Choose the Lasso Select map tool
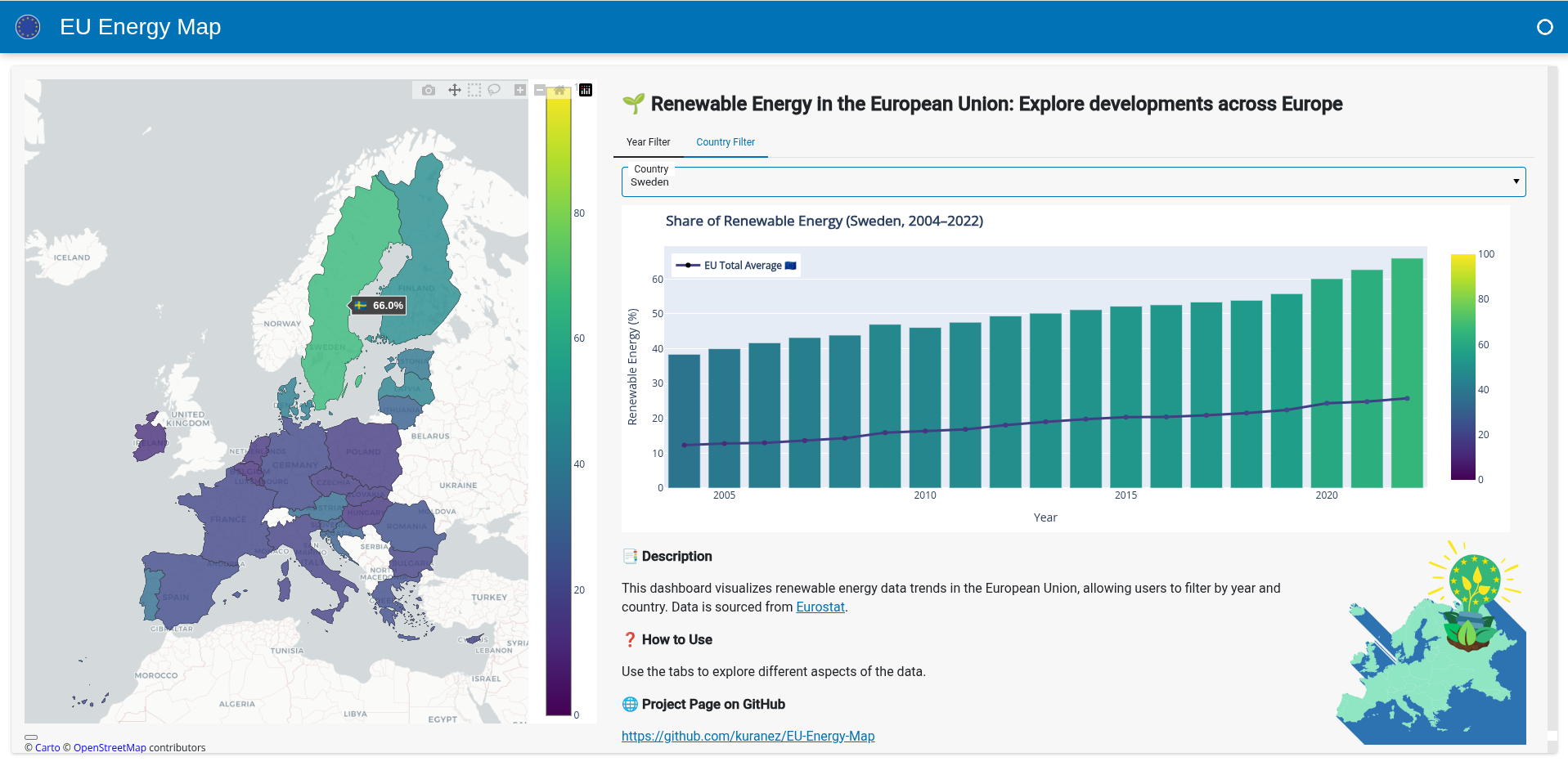The width and height of the screenshot is (1568, 766). [494, 90]
